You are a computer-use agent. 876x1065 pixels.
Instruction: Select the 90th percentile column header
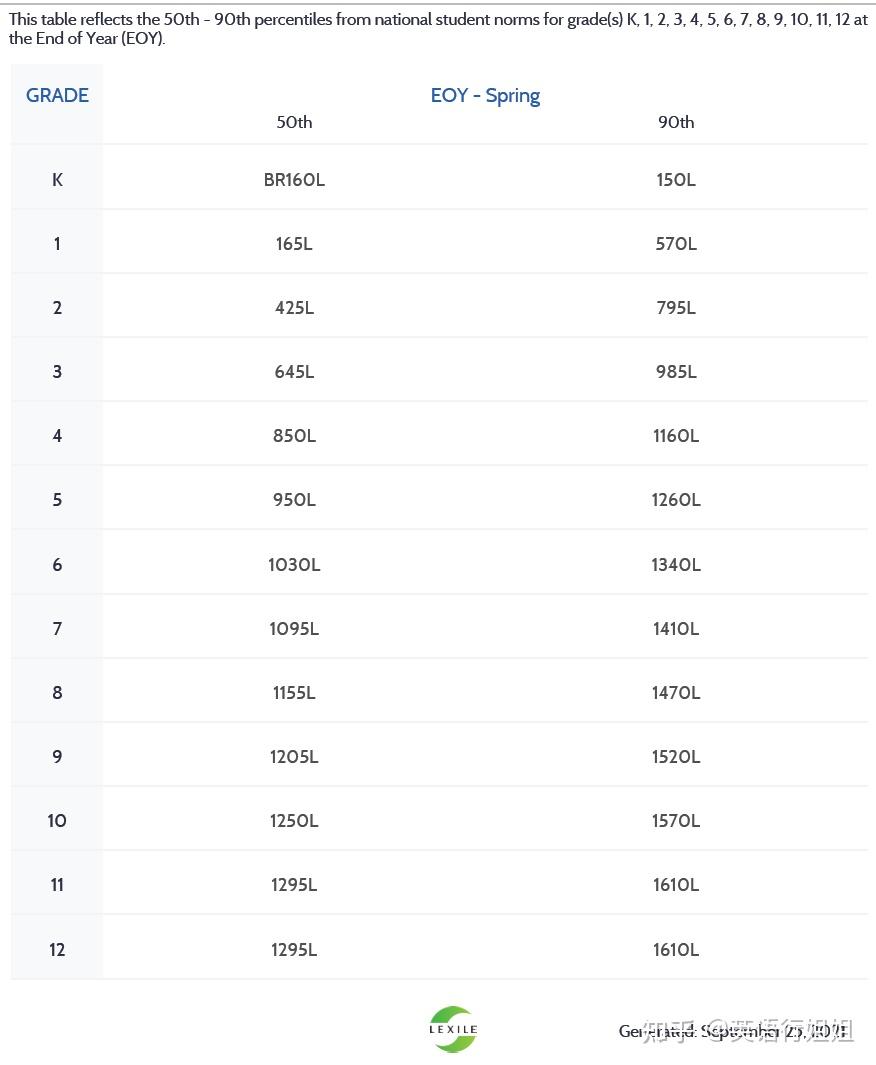click(x=676, y=122)
